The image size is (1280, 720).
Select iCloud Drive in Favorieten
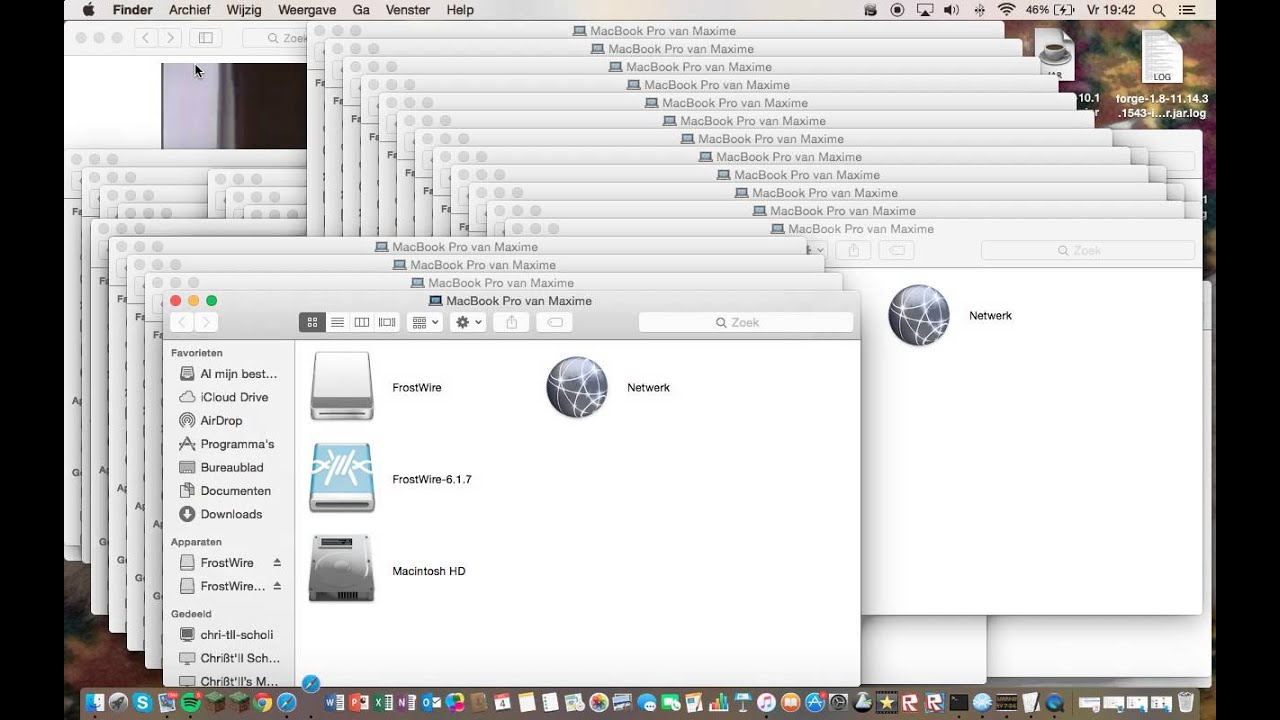(x=234, y=397)
